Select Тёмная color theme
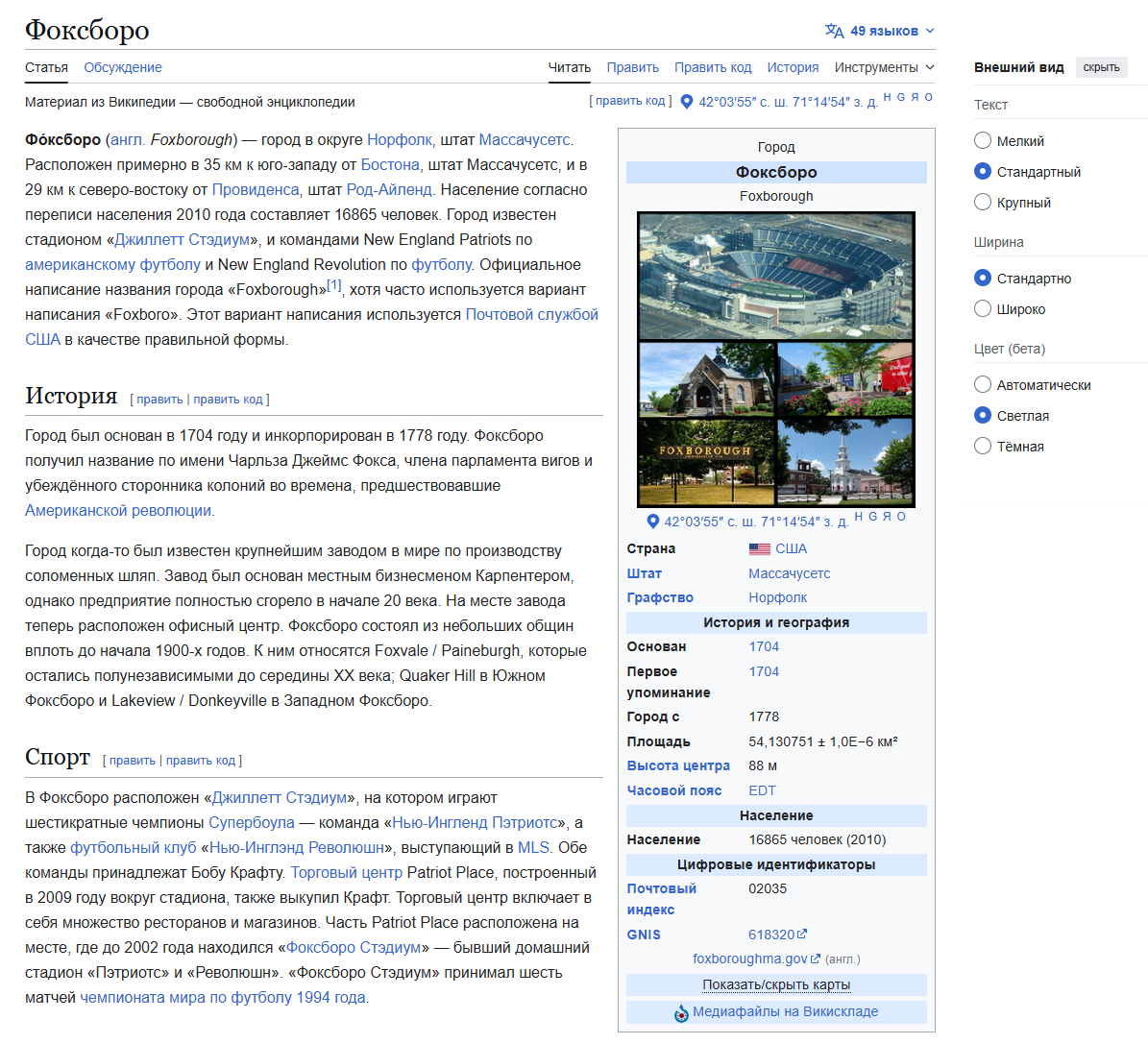Screen dimensions: 1148x1044 [x=983, y=447]
